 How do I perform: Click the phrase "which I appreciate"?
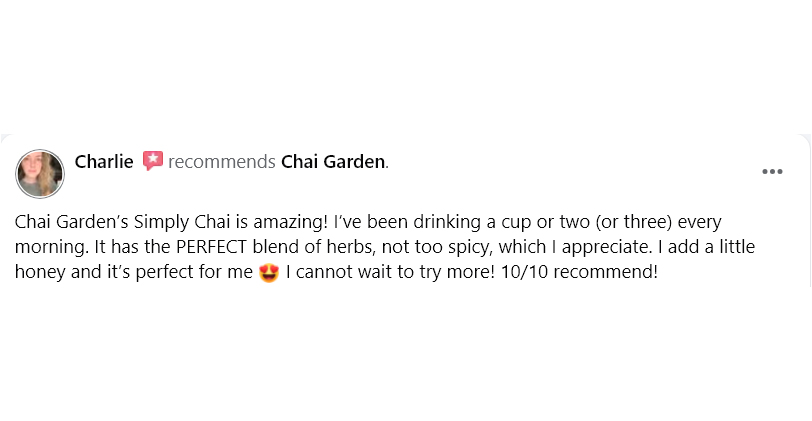(x=571, y=247)
